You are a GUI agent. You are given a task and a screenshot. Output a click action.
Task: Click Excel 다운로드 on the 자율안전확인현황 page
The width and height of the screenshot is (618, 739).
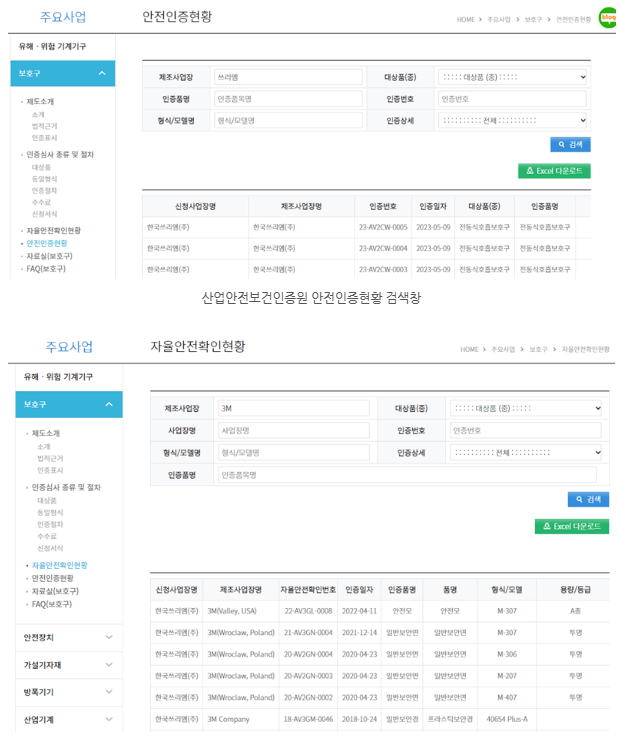click(572, 526)
